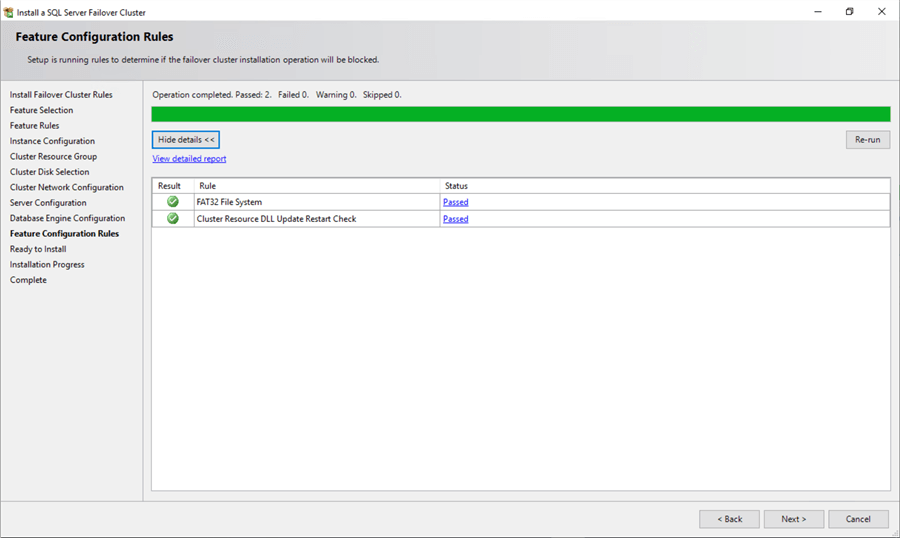Re-run the feature configuration rules
Image resolution: width=900 pixels, height=538 pixels.
[x=867, y=140]
